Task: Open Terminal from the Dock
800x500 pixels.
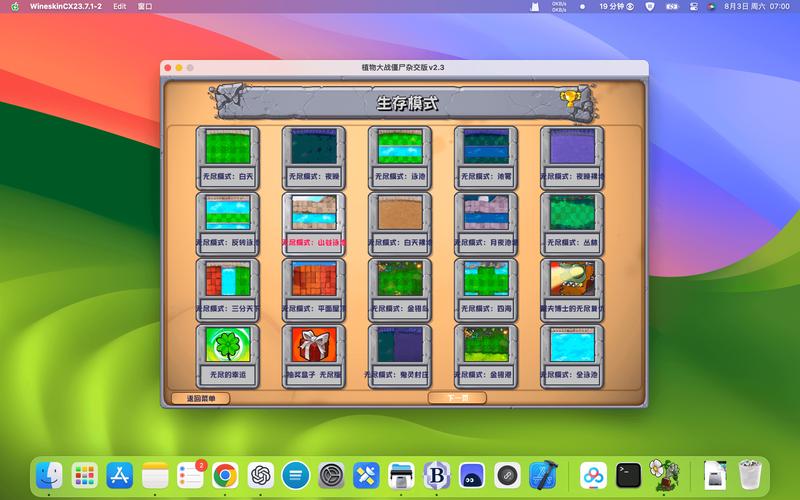Action: 628,474
